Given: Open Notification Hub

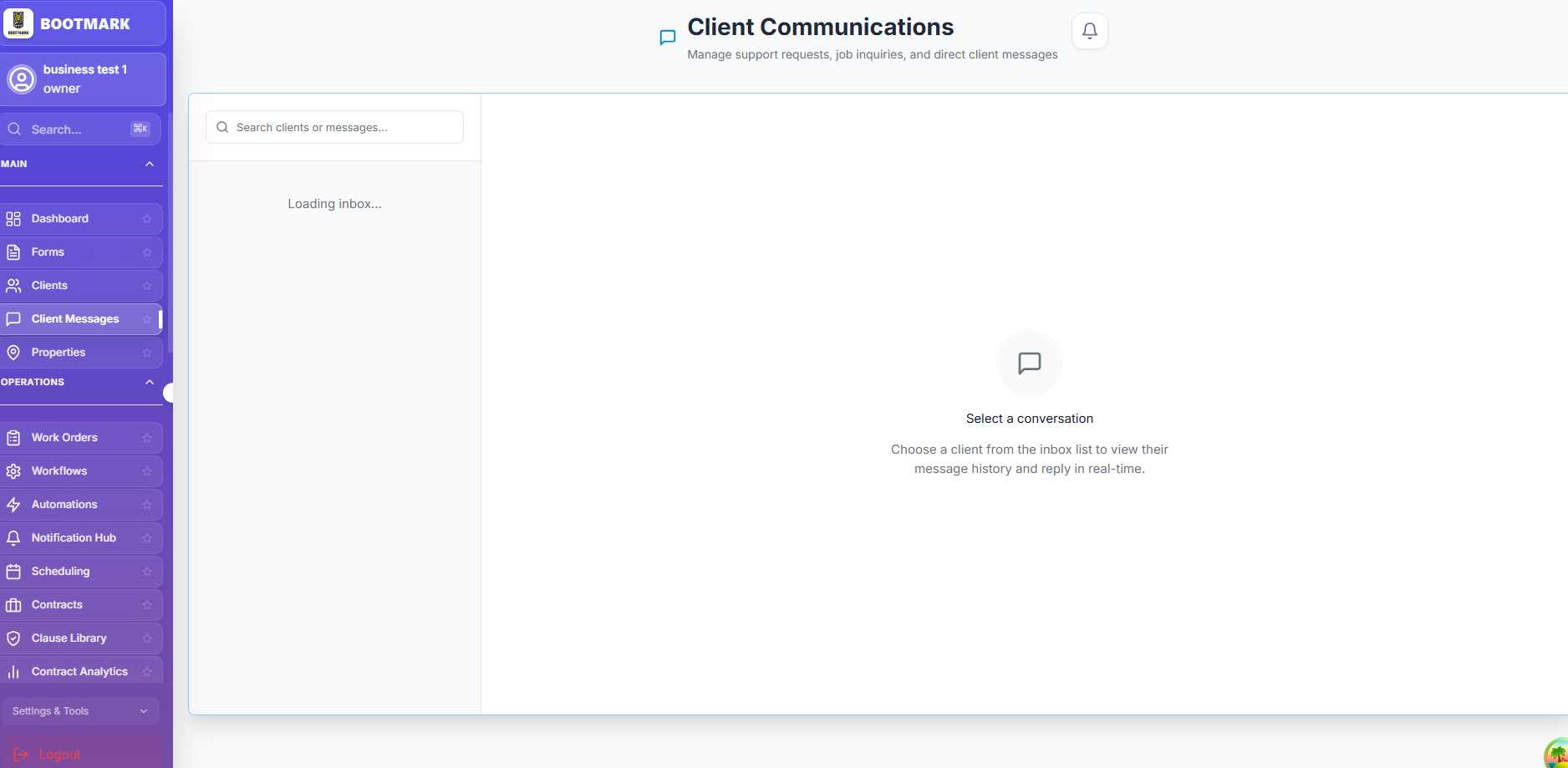Looking at the screenshot, I should tap(81, 538).
